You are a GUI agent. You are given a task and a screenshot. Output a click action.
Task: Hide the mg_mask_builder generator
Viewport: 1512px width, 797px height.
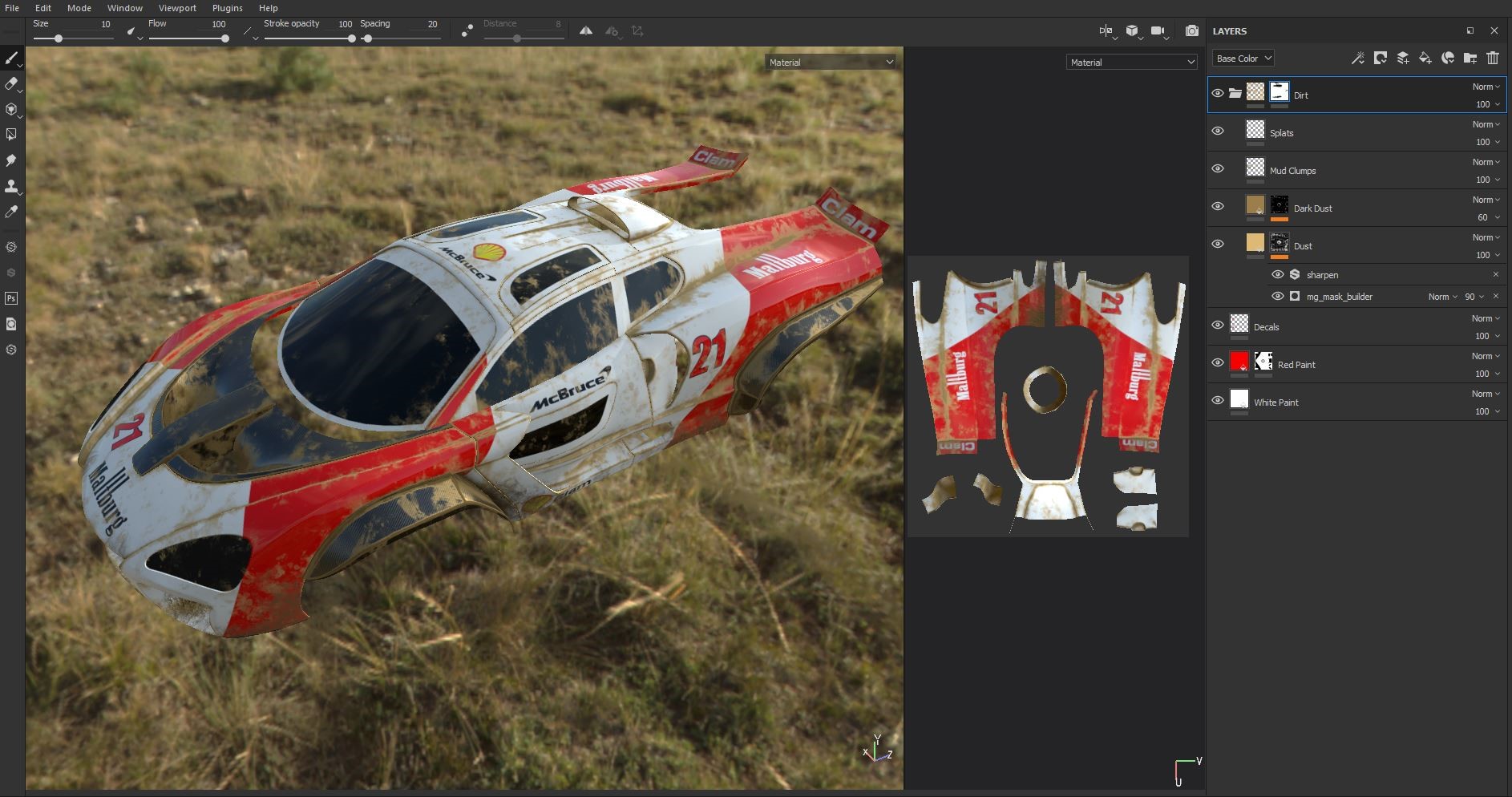(x=1278, y=296)
